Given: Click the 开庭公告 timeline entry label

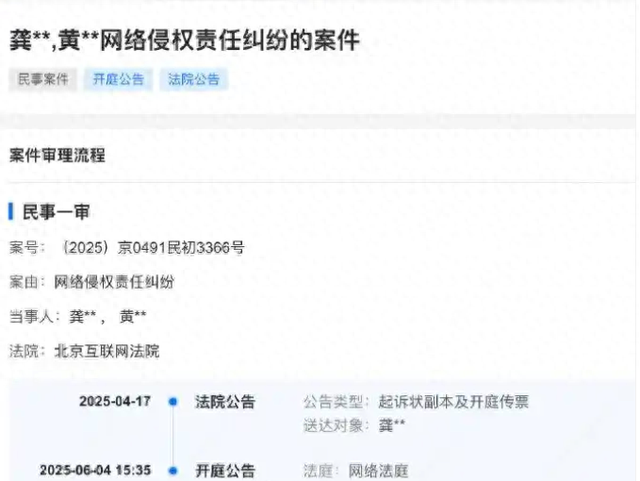Looking at the screenshot, I should point(225,471).
